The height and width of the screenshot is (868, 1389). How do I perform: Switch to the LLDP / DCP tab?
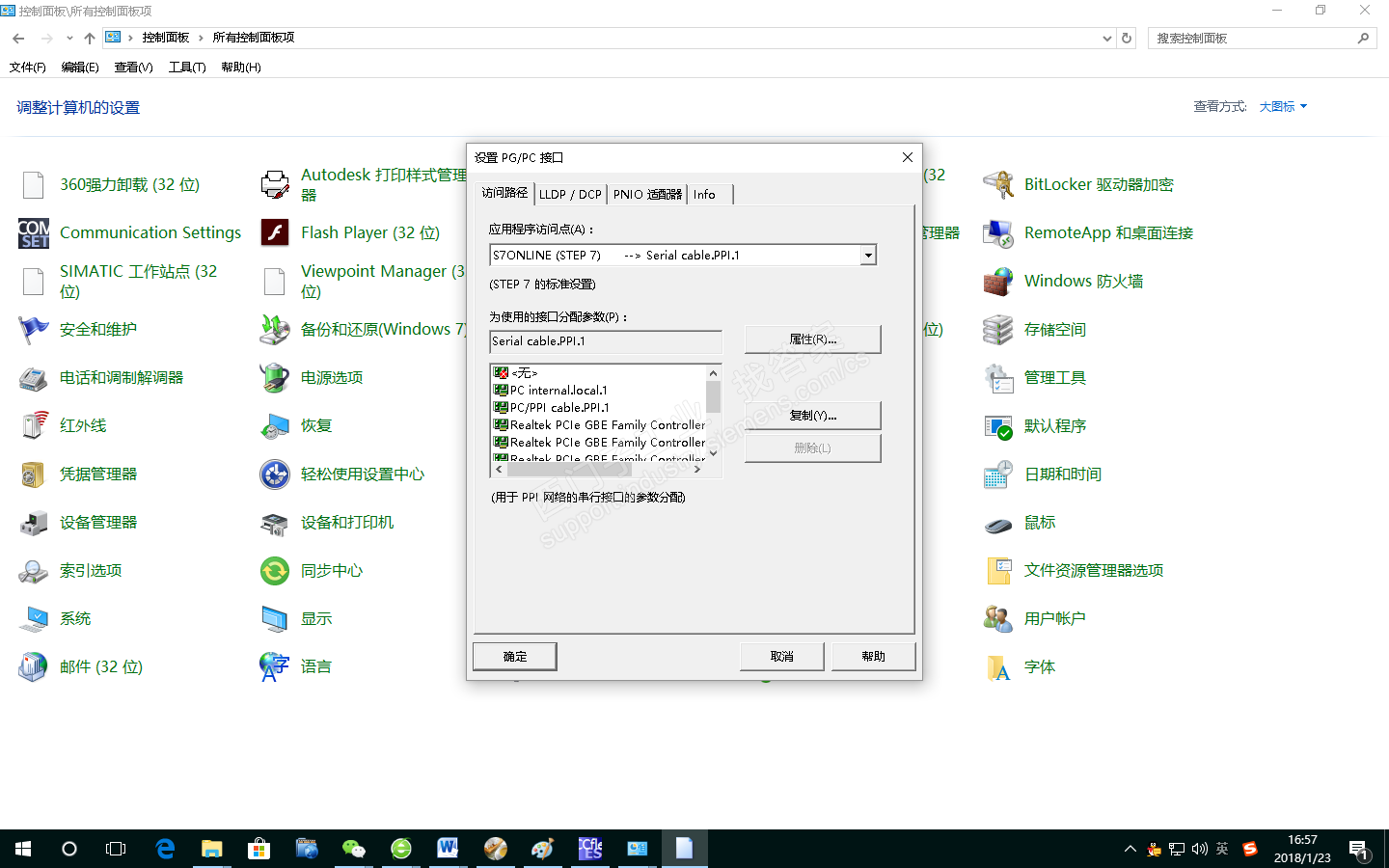click(570, 194)
